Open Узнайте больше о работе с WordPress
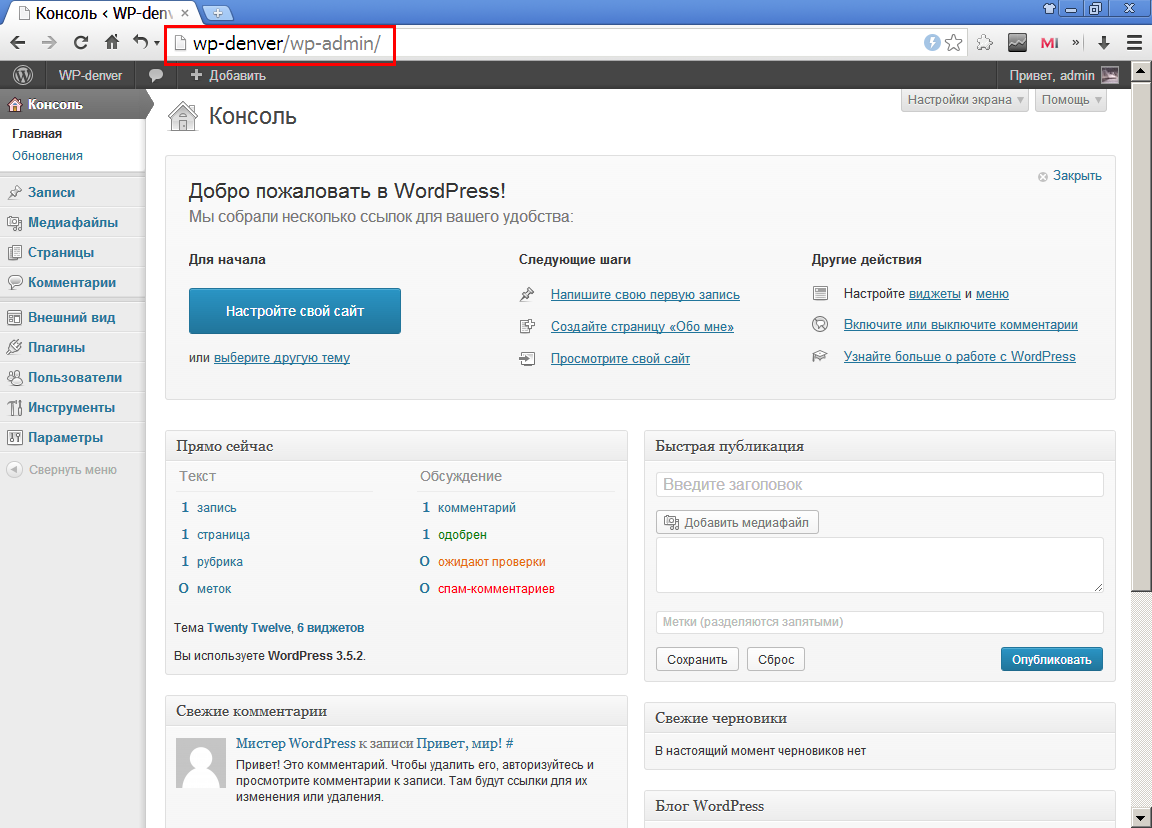This screenshot has height=828, width=1152. (960, 356)
